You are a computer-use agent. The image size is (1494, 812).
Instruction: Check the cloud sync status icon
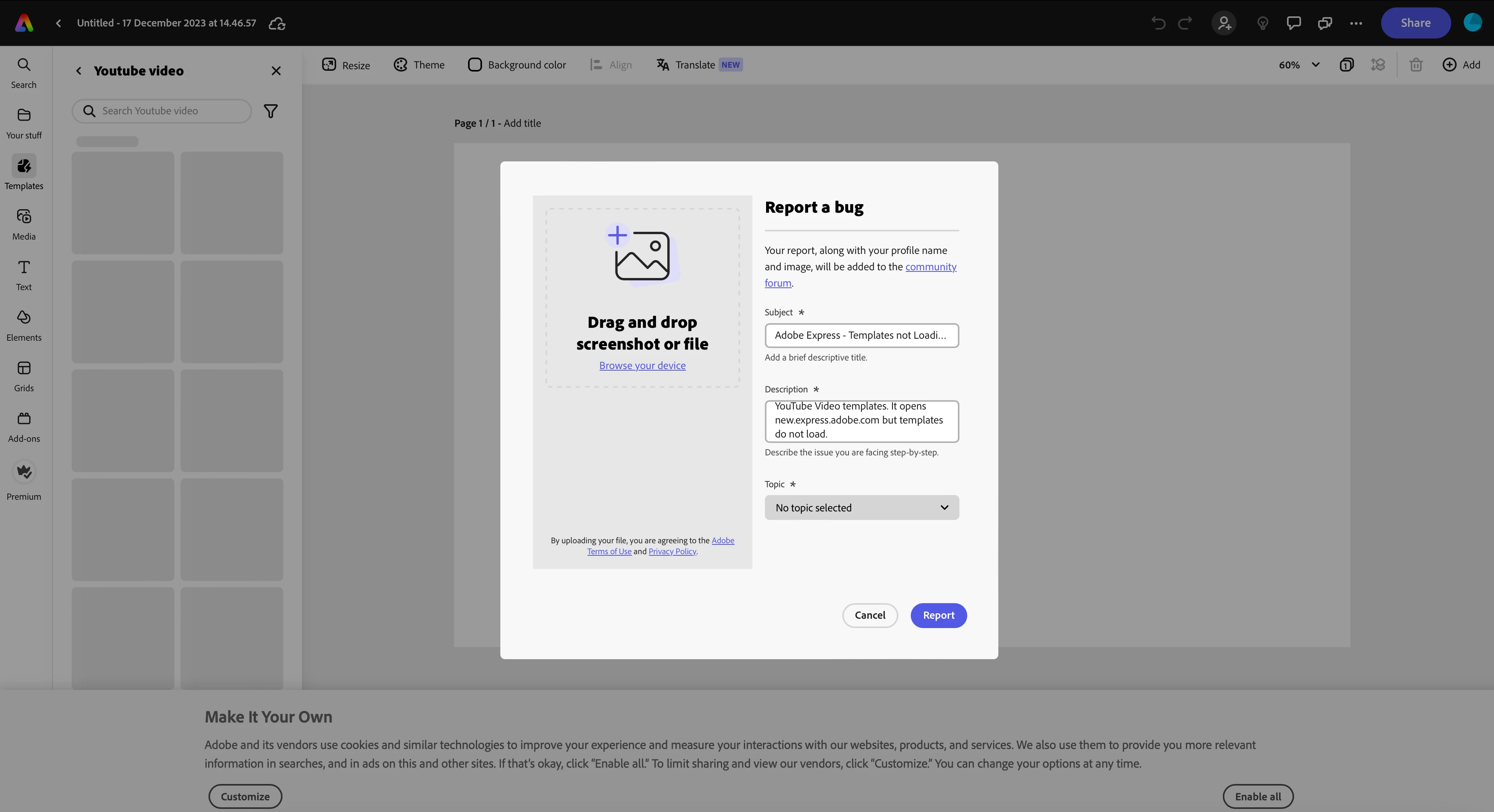click(x=277, y=23)
